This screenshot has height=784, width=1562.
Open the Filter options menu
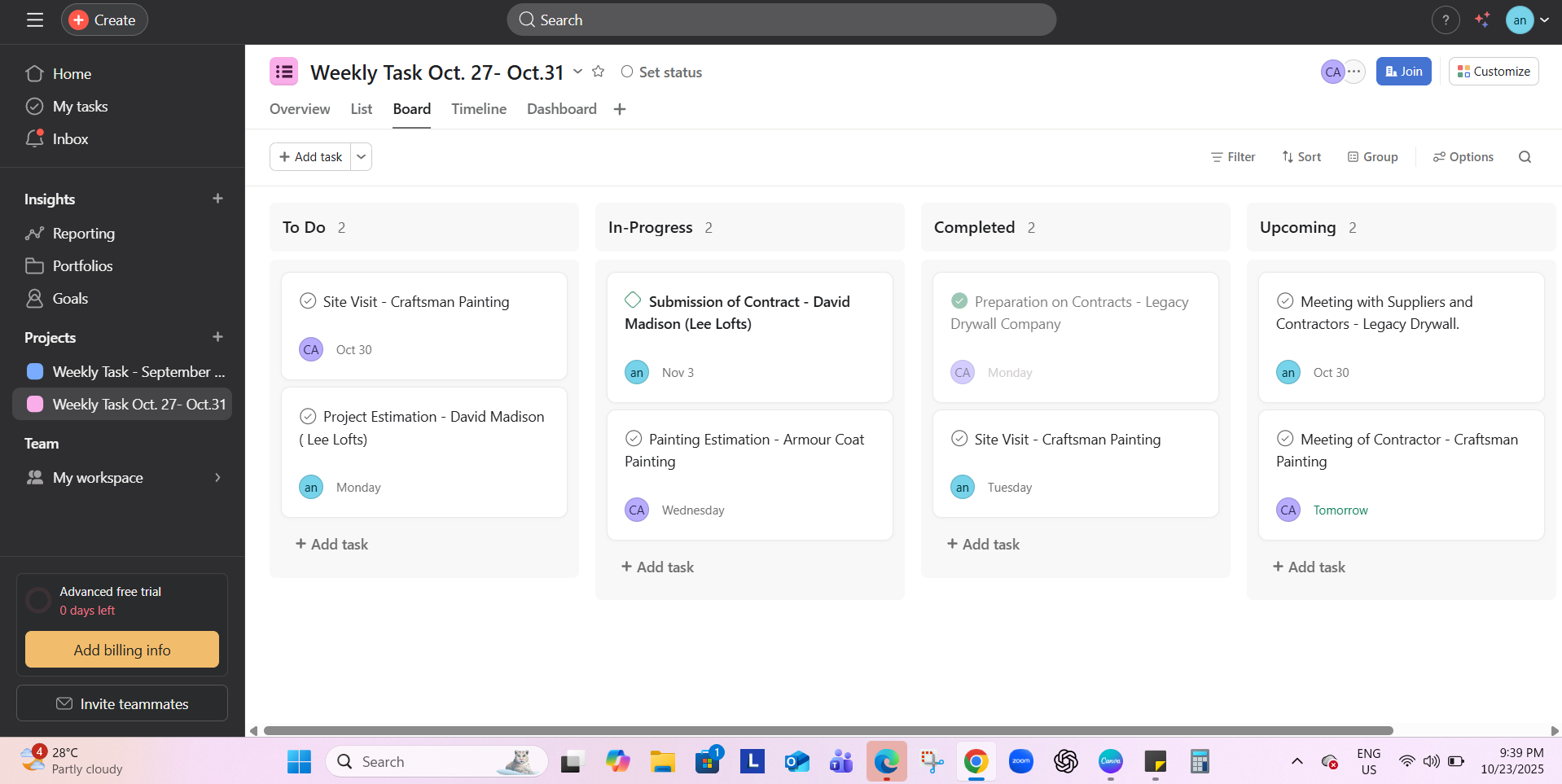point(1233,157)
